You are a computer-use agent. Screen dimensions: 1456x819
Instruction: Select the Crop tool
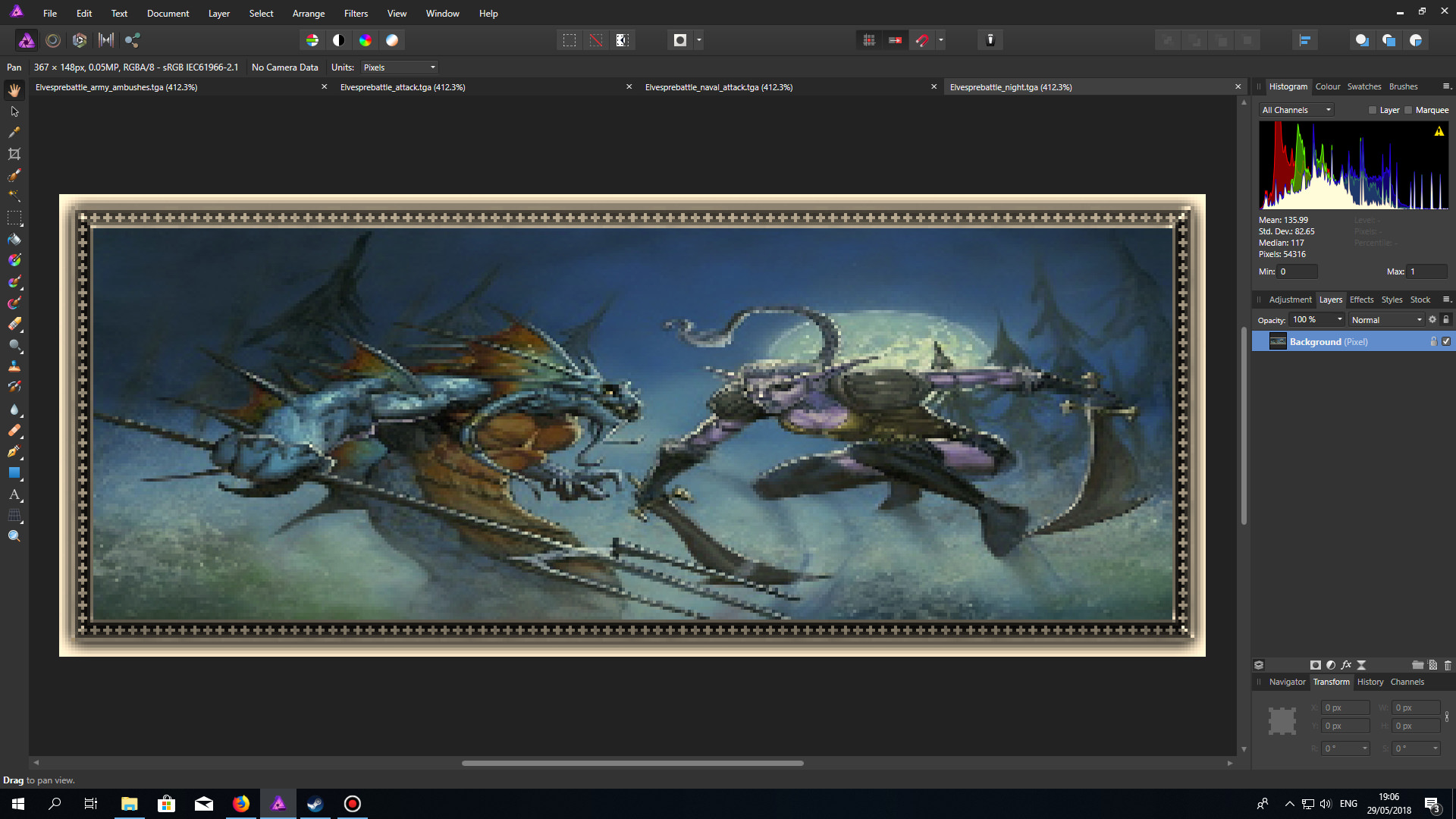pyautogui.click(x=14, y=154)
